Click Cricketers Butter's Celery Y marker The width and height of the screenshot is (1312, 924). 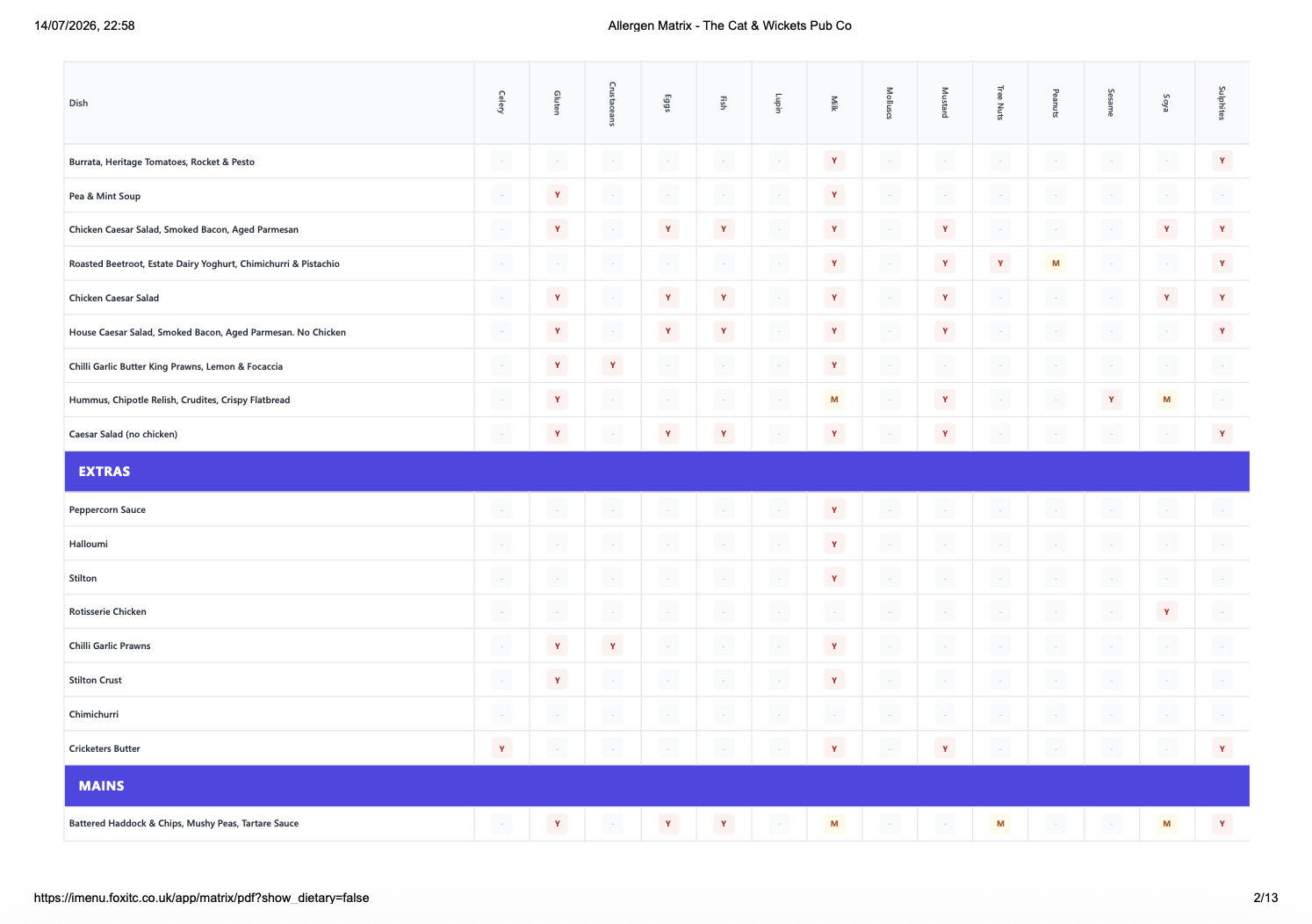click(x=501, y=748)
